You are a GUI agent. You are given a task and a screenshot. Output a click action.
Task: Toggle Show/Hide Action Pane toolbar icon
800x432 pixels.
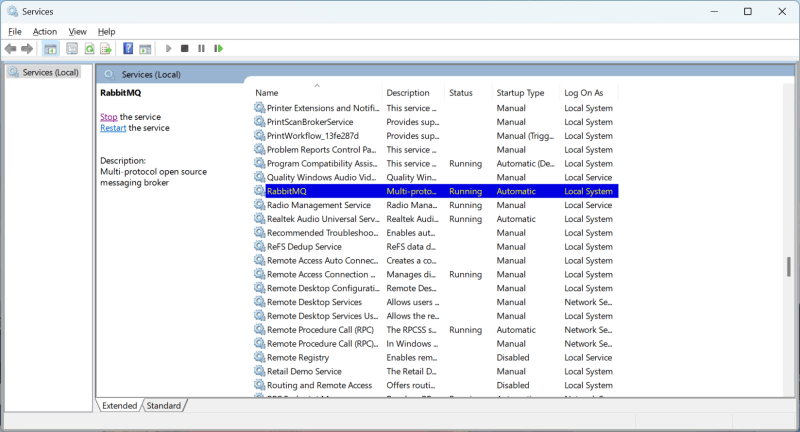pyautogui.click(x=145, y=49)
